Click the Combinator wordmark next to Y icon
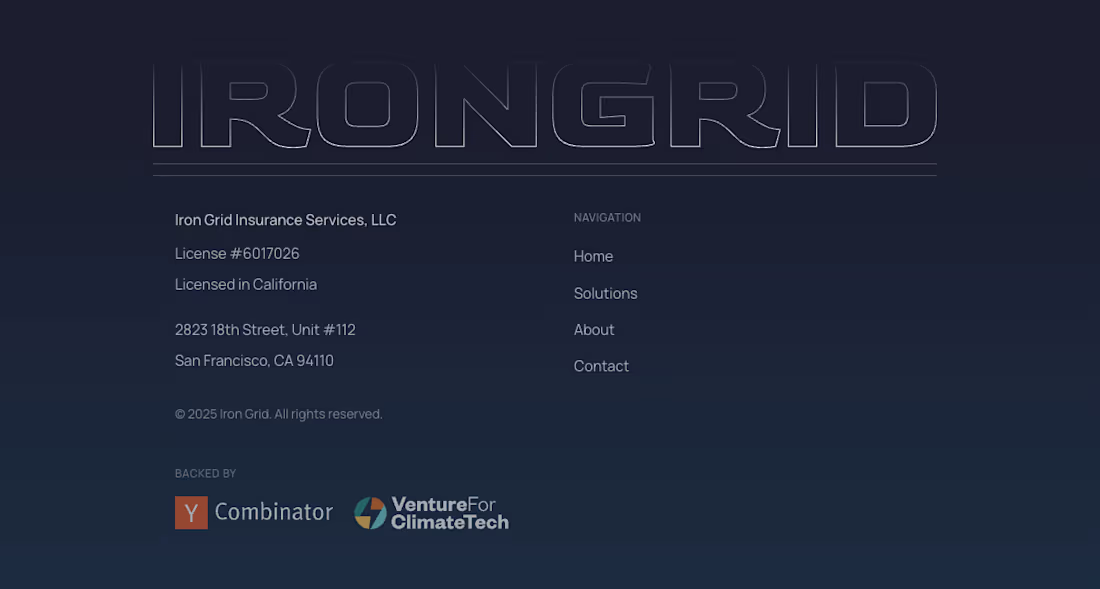 click(273, 512)
